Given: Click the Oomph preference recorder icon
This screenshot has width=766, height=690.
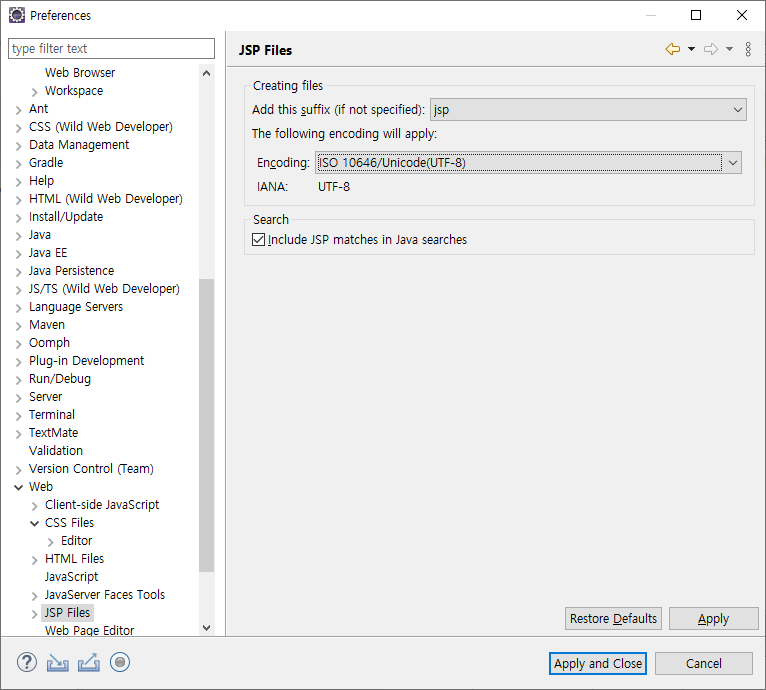Looking at the screenshot, I should click(x=120, y=663).
